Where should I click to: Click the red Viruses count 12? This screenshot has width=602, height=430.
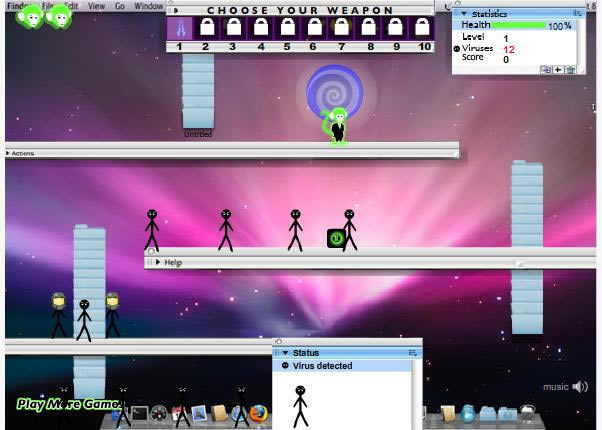pos(509,50)
